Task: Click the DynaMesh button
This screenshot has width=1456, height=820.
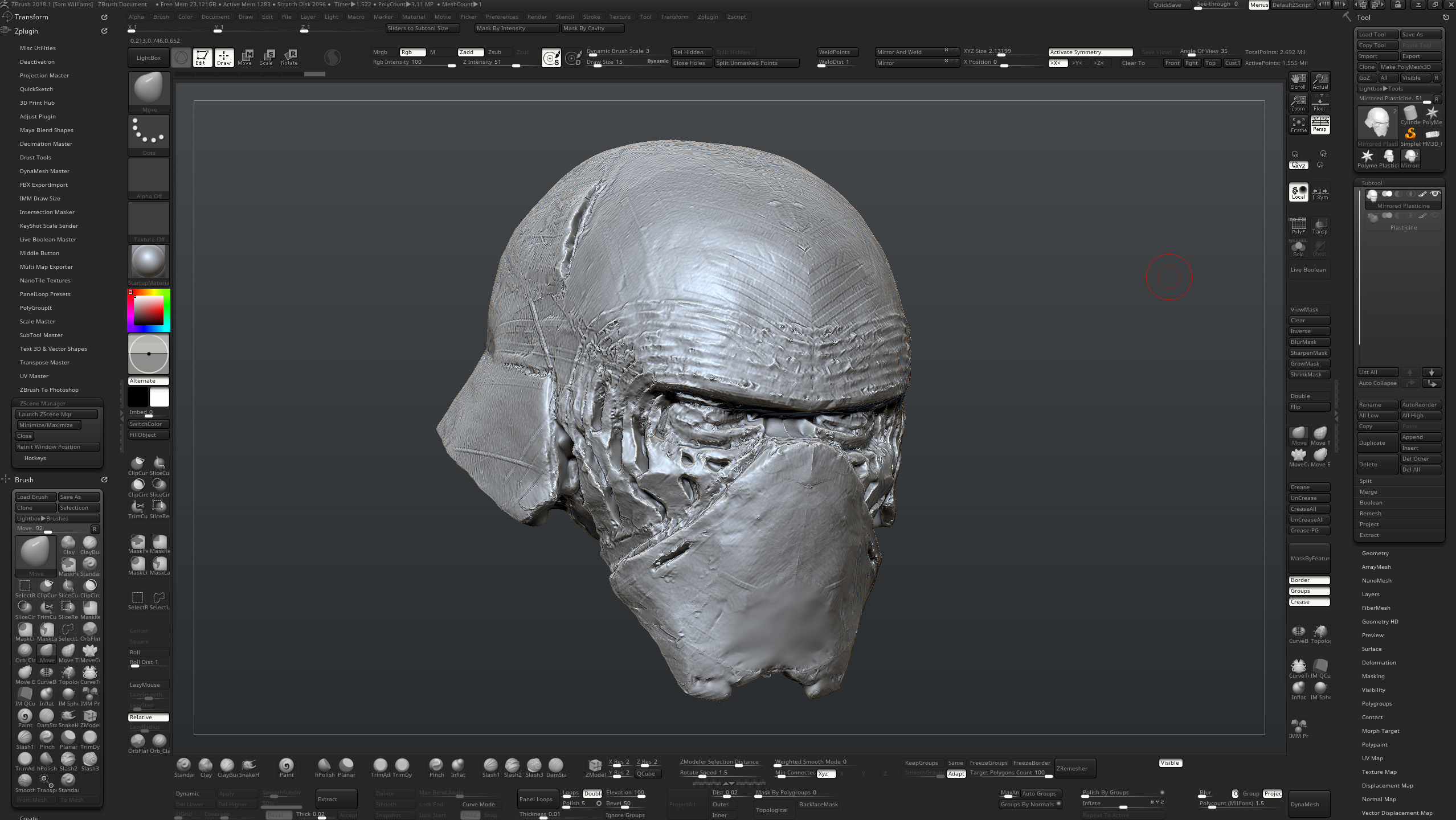Action: pos(1309,804)
